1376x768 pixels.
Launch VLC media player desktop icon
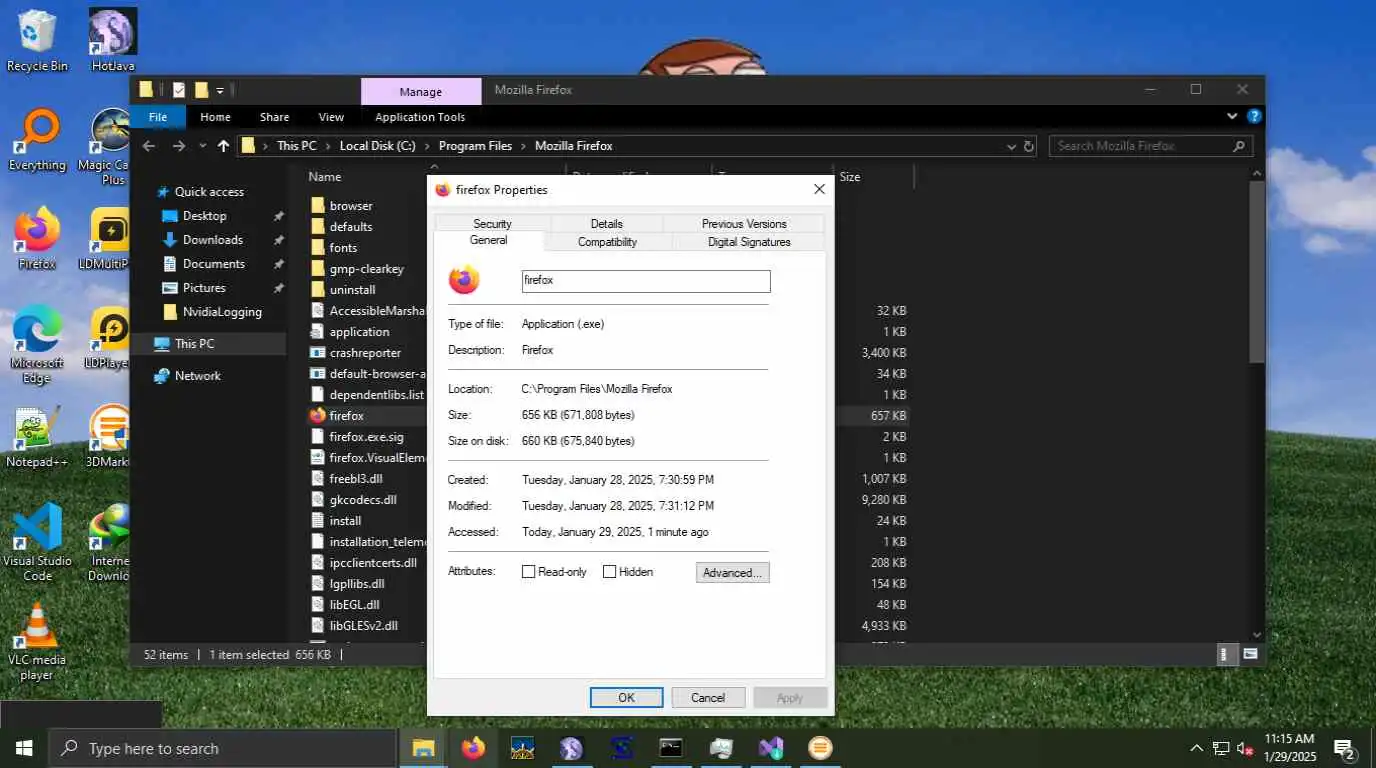(37, 641)
